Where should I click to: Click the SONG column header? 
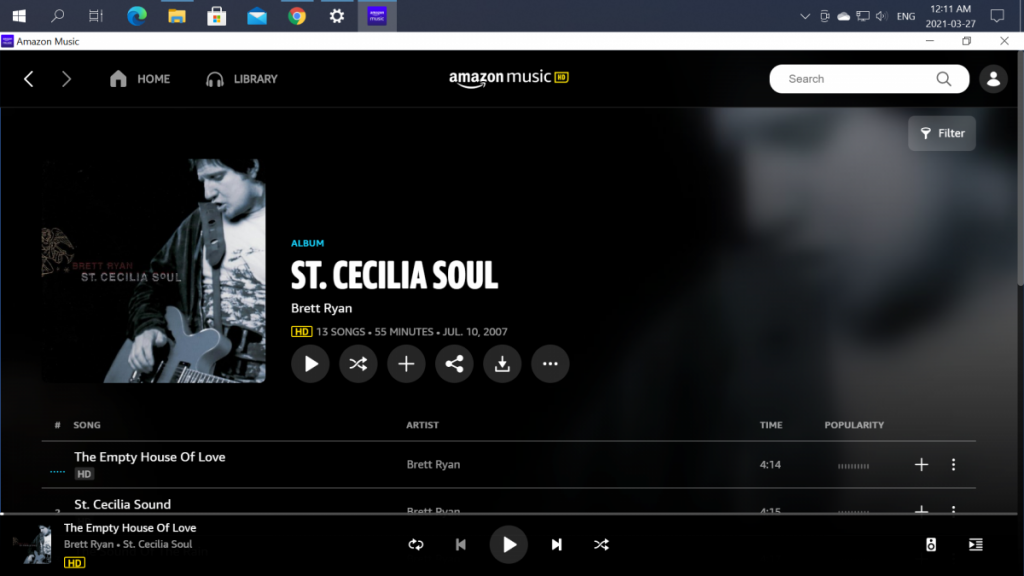pyautogui.click(x=87, y=425)
